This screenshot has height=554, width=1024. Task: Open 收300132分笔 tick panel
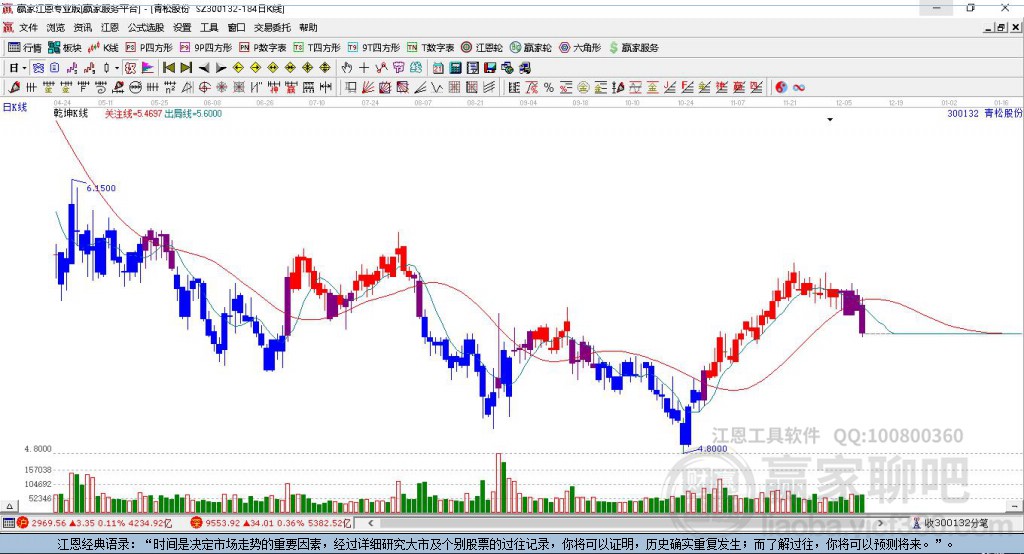(x=950, y=523)
